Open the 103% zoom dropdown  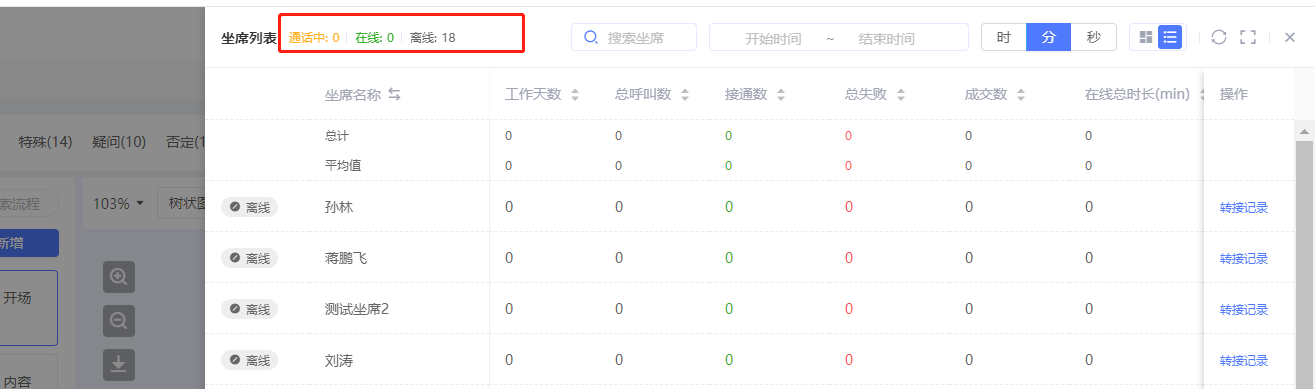(118, 203)
